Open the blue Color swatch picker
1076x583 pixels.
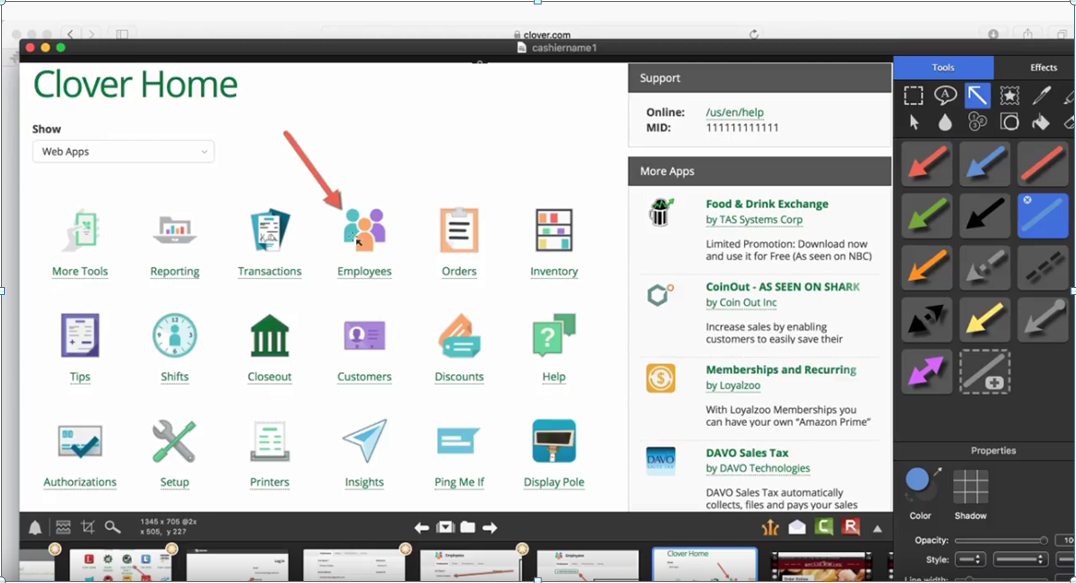click(917, 481)
